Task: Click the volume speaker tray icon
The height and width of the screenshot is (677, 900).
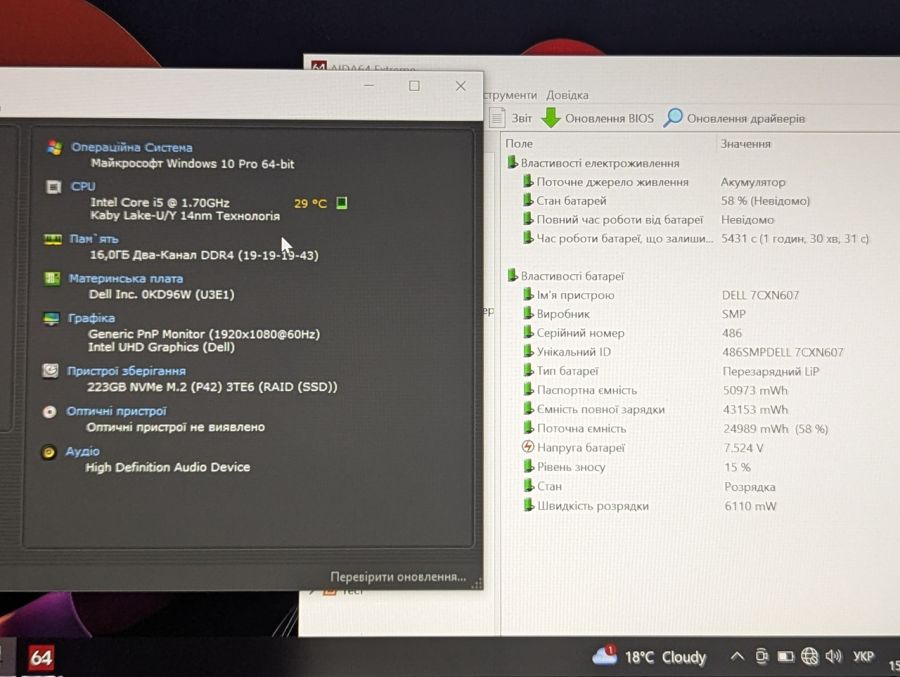Action: click(x=833, y=656)
